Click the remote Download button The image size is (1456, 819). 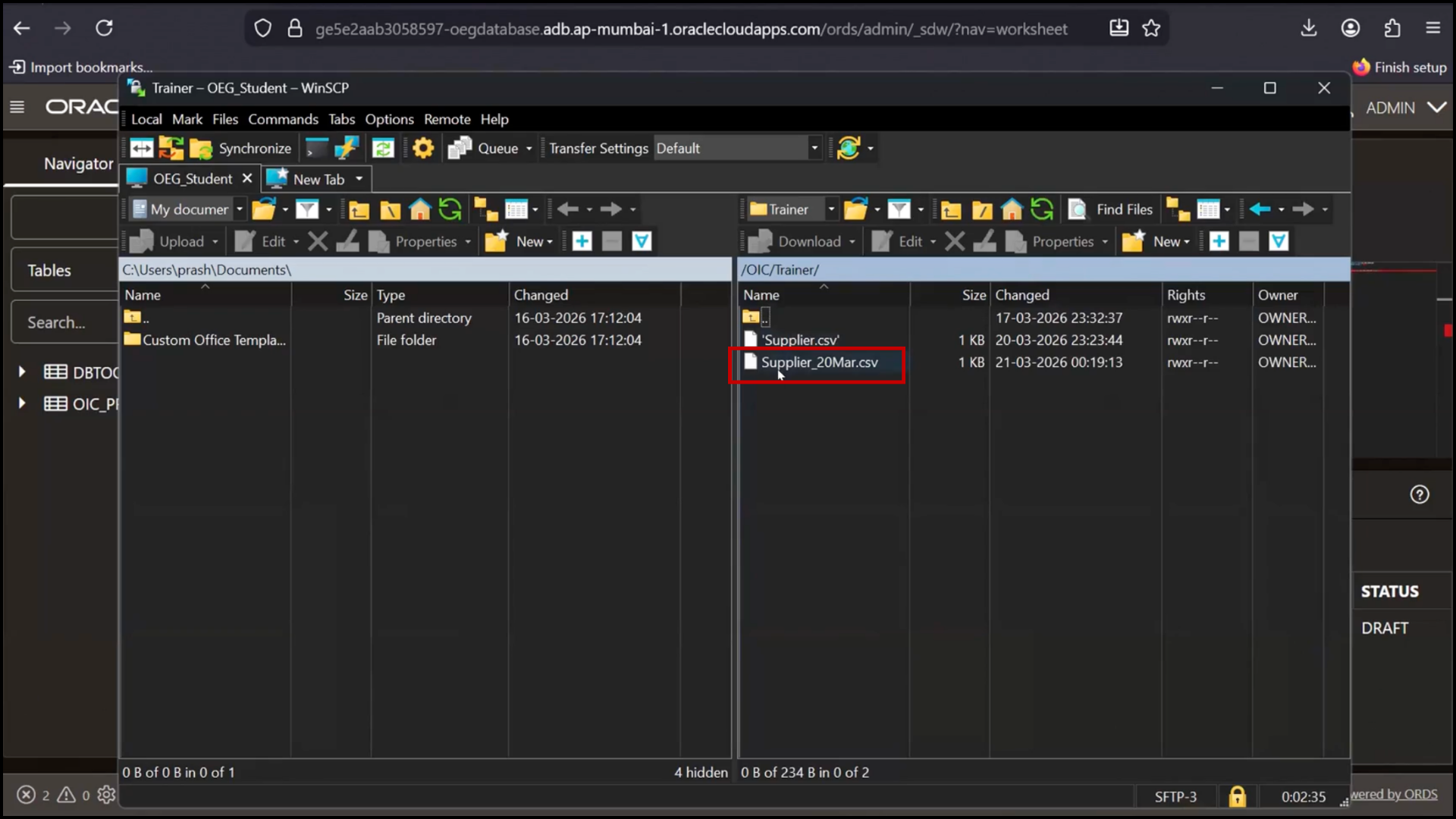coord(795,242)
